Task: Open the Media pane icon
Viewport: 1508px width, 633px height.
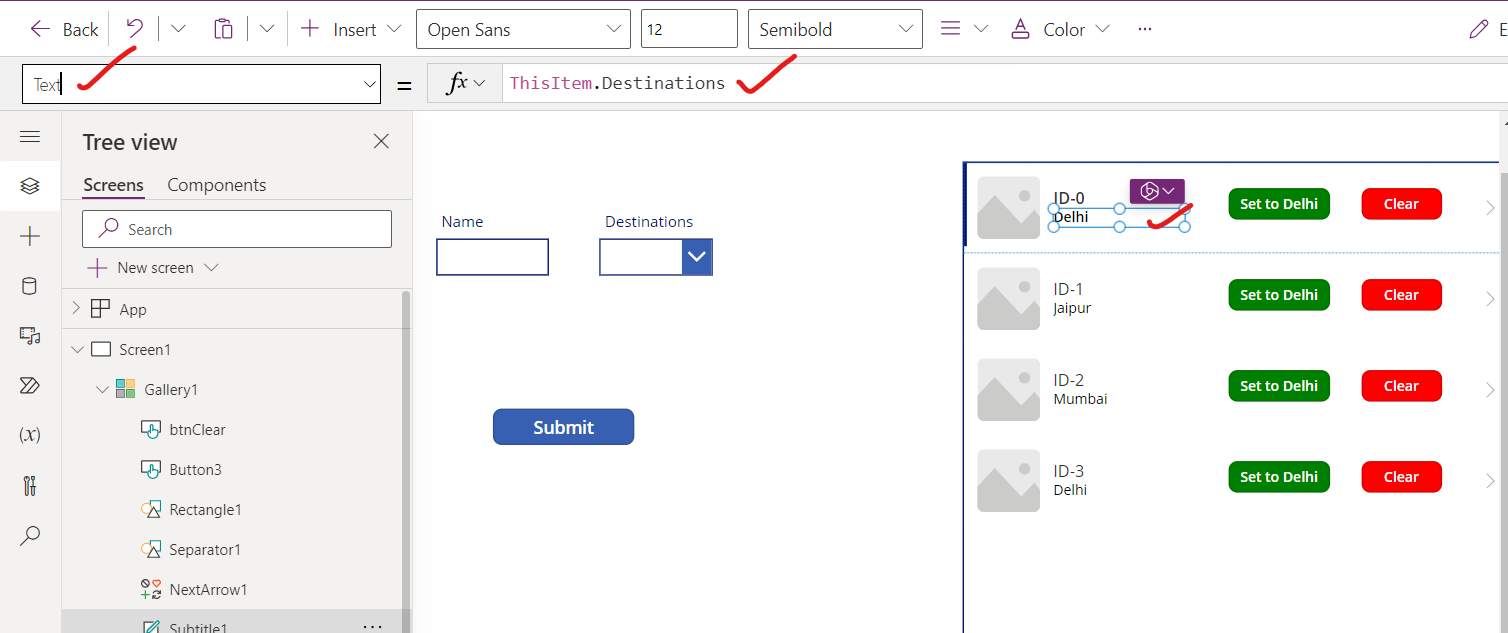Action: tap(30, 336)
